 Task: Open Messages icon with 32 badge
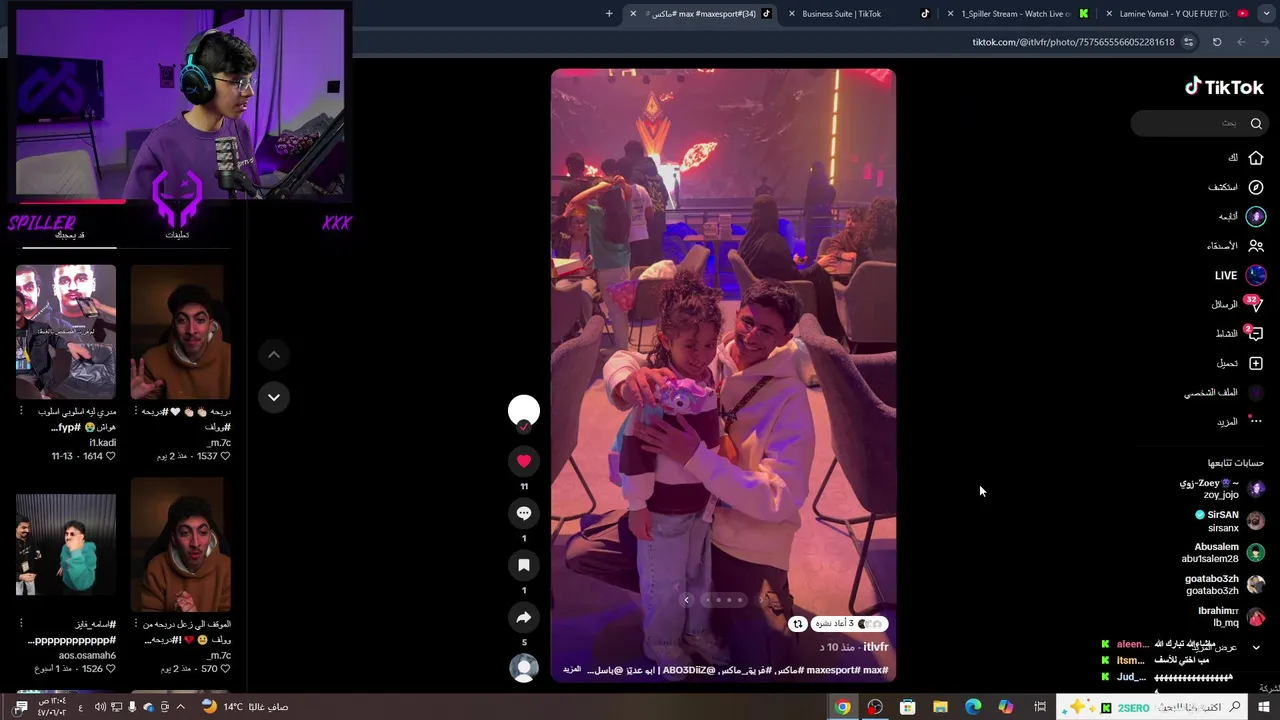(1256, 304)
